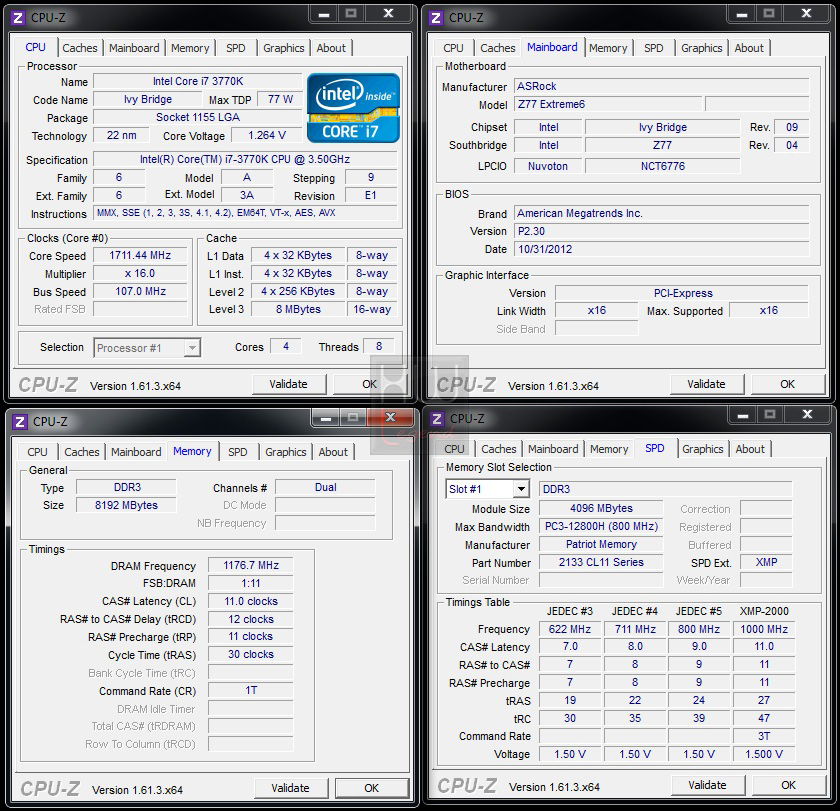Click the part number '2133 CL11 Series'
The height and width of the screenshot is (811, 840).
(601, 562)
